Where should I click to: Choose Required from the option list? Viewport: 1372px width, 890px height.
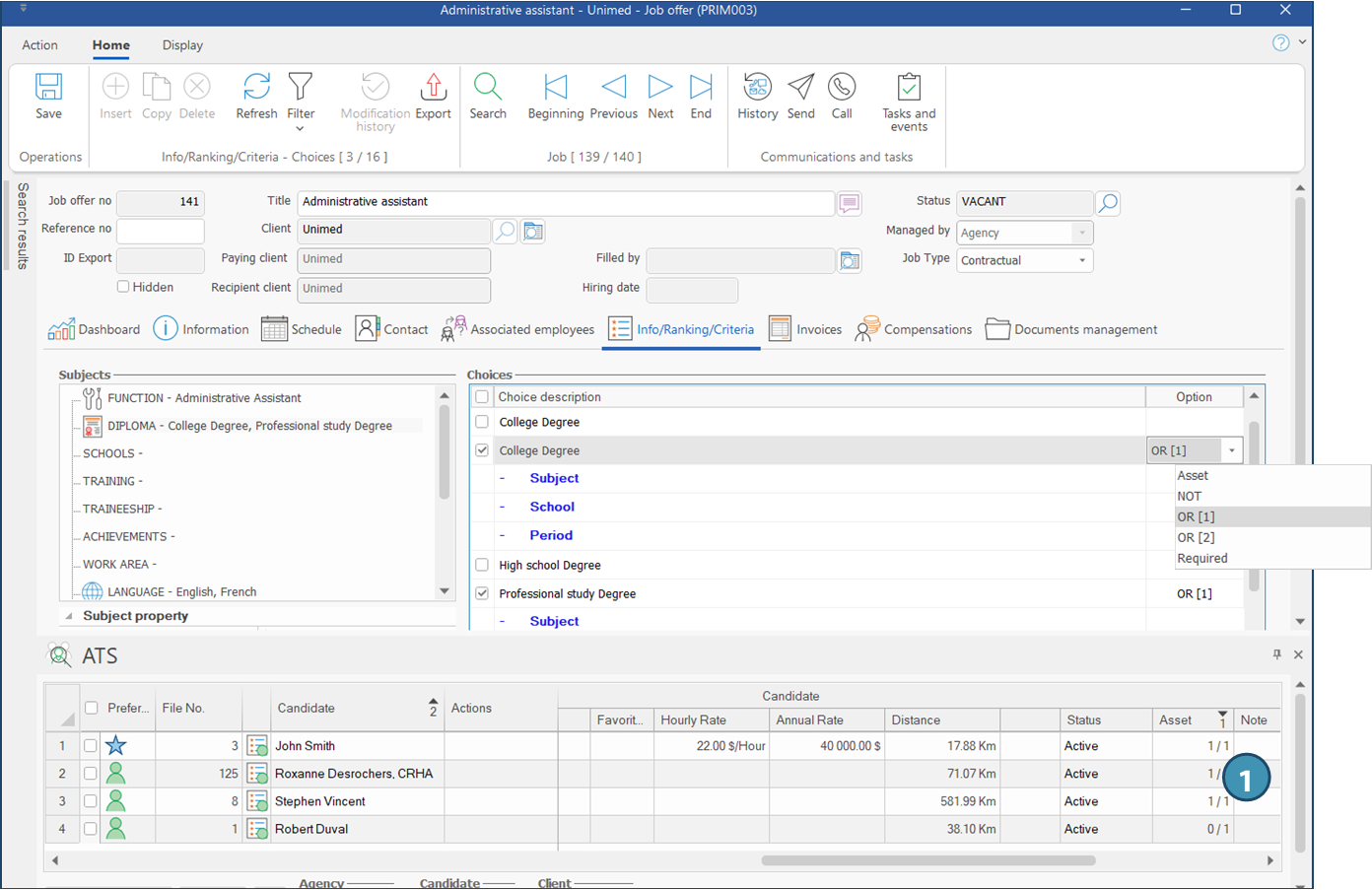click(1201, 559)
